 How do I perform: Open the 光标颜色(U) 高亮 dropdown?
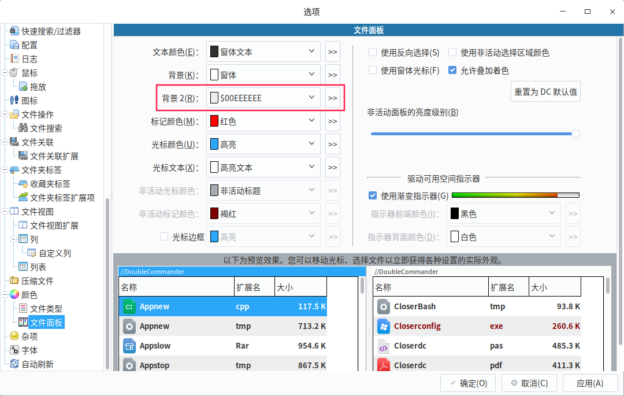click(263, 144)
